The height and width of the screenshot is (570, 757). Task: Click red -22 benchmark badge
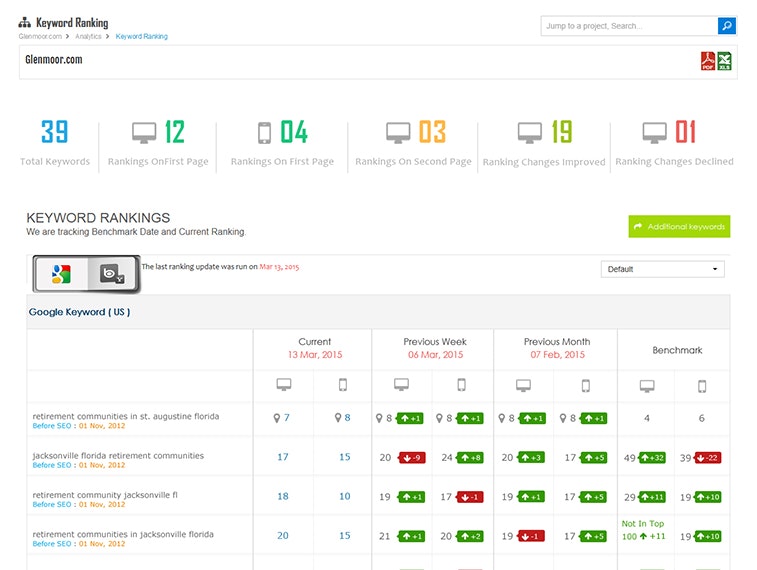pos(707,458)
